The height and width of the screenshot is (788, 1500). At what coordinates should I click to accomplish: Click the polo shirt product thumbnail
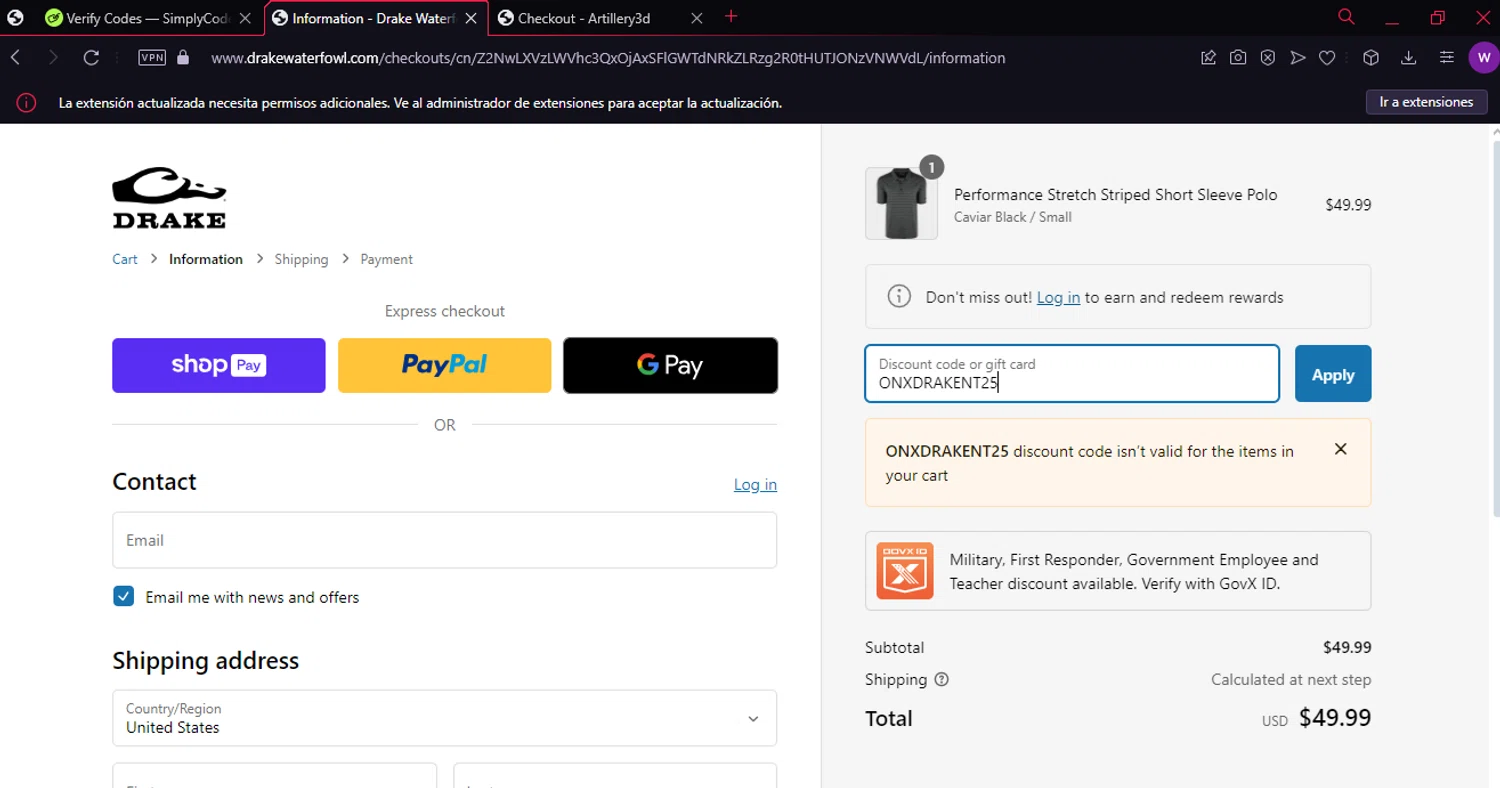pos(901,204)
